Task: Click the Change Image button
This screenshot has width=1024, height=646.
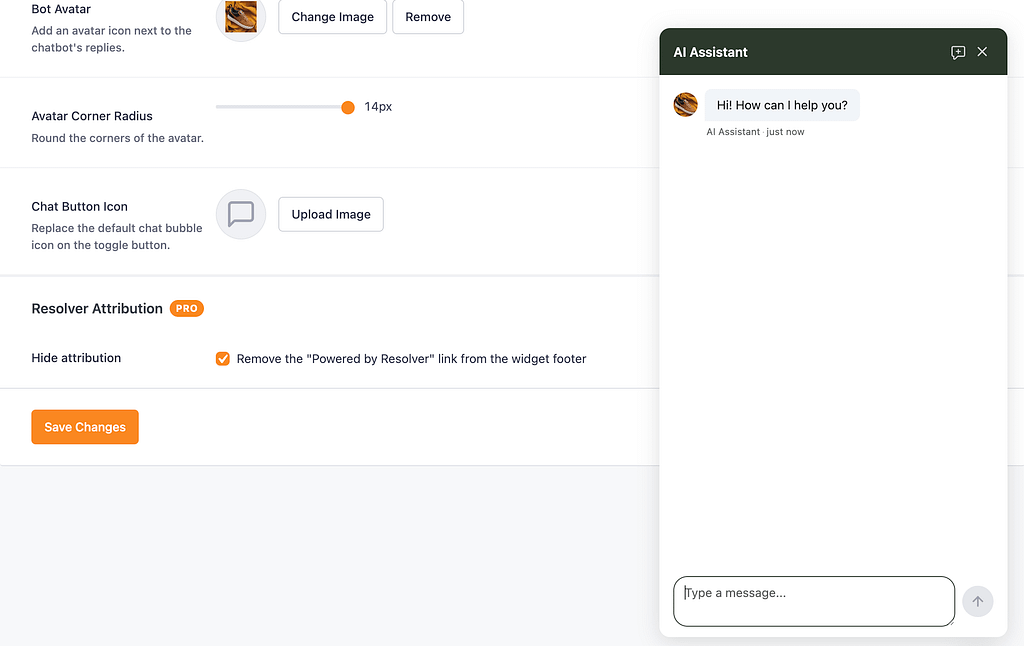Action: (x=332, y=17)
